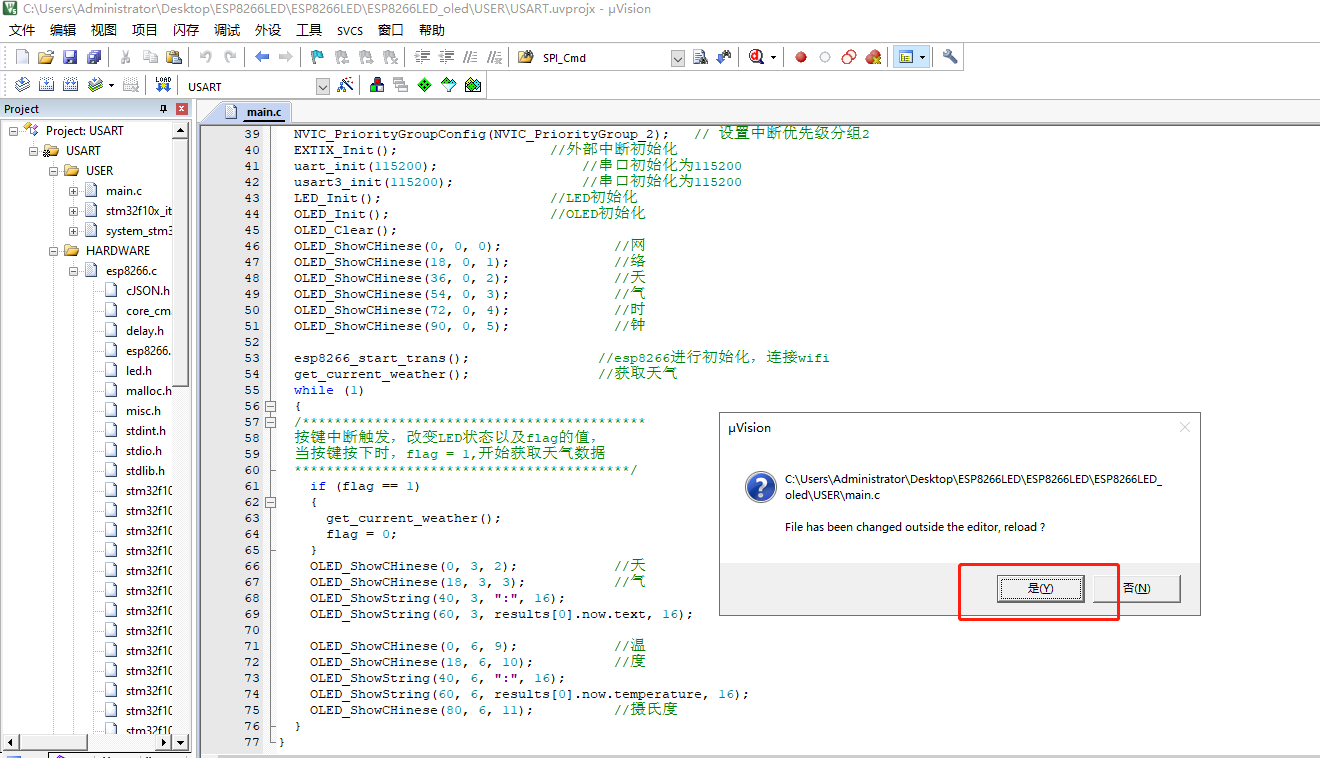
Task: Select esp8266.c in the project tree
Action: coord(131,270)
